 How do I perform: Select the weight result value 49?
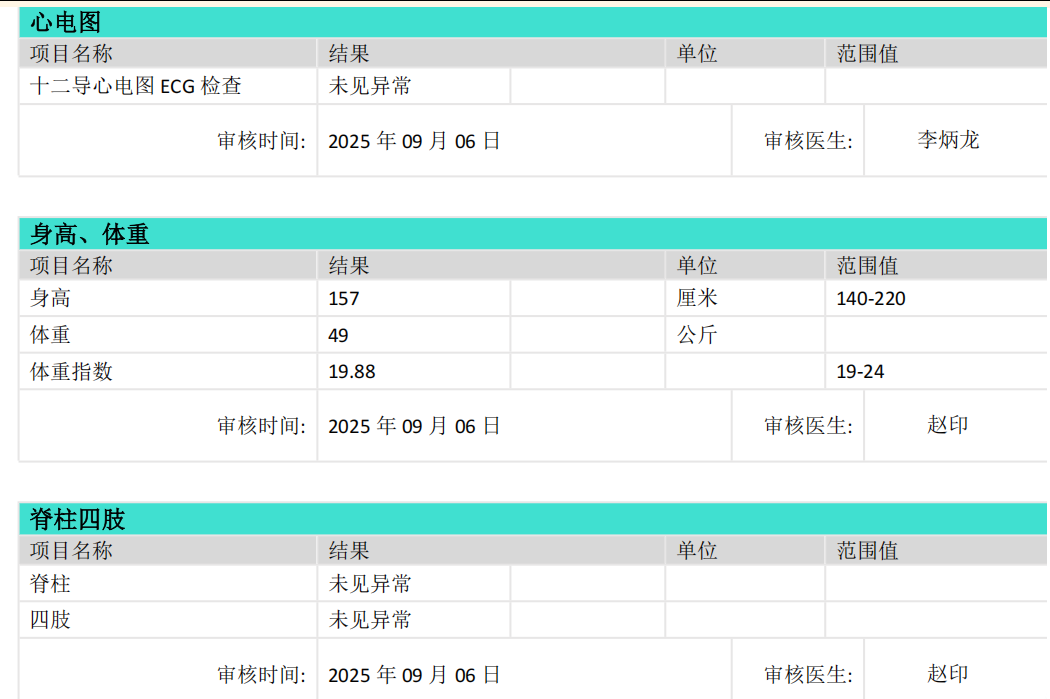[339, 336]
